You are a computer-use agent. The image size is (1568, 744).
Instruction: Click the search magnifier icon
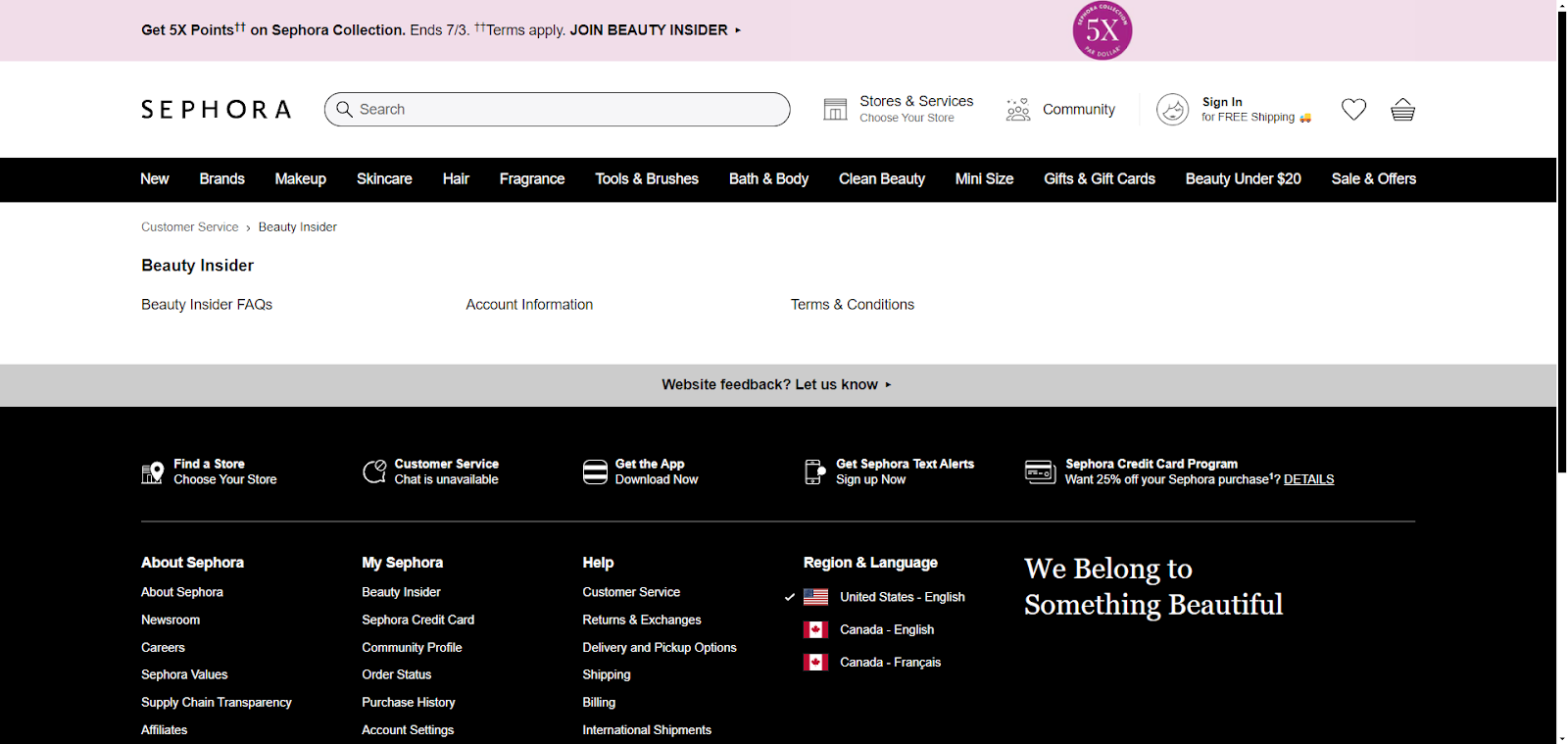(344, 109)
